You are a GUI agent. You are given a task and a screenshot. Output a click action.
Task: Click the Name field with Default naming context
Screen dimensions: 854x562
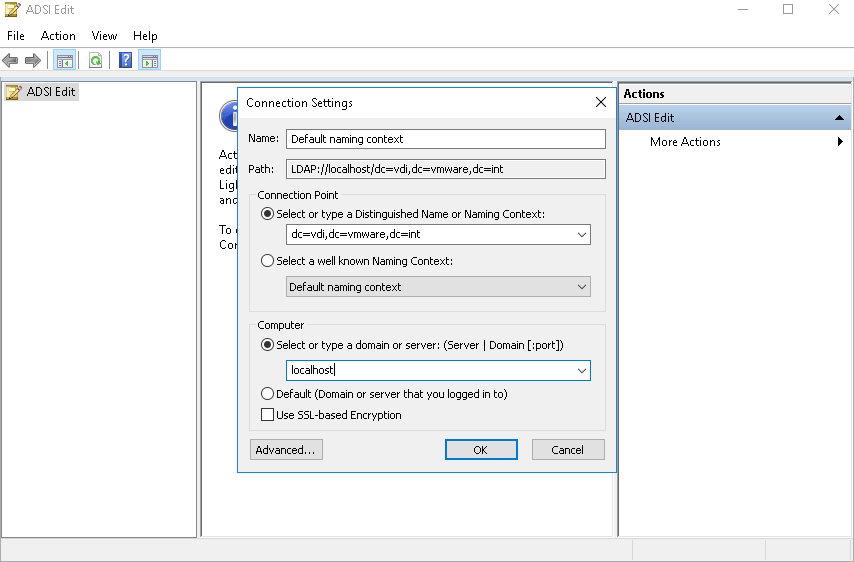point(446,139)
